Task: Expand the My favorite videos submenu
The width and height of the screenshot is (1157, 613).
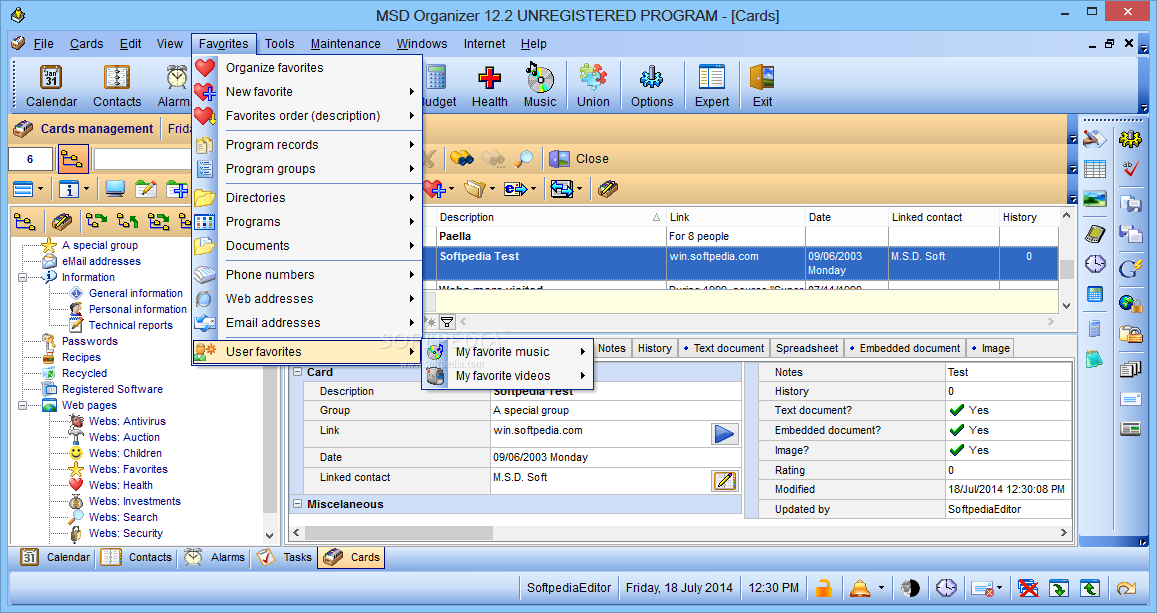Action: point(508,375)
